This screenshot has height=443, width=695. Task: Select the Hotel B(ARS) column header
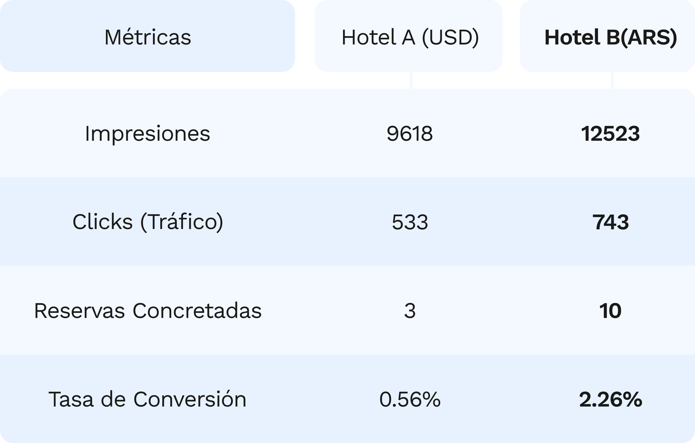pyautogui.click(x=610, y=38)
